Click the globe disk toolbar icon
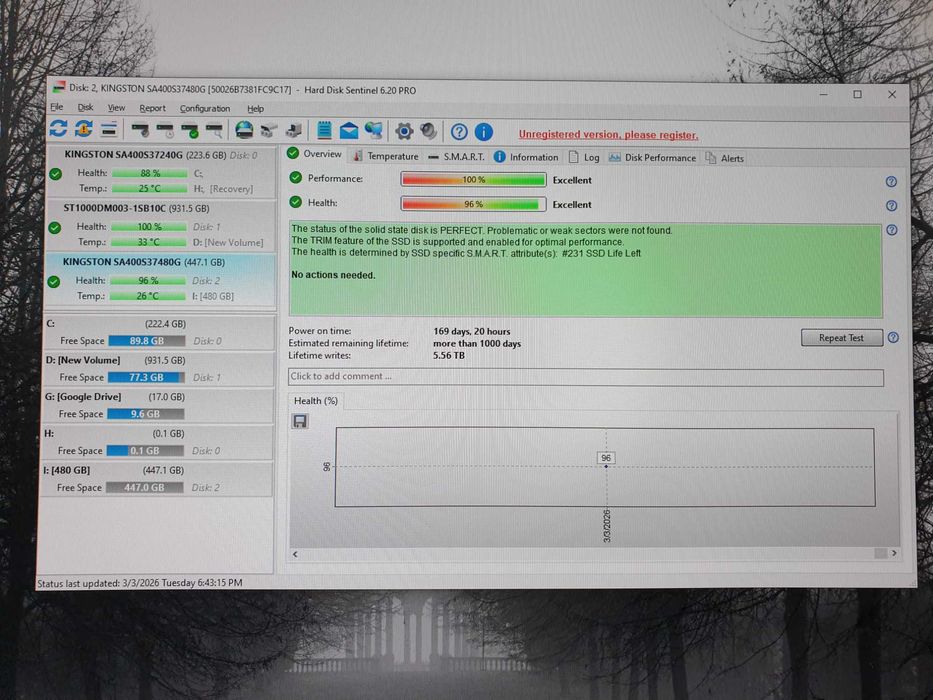The height and width of the screenshot is (700, 933). coord(244,130)
